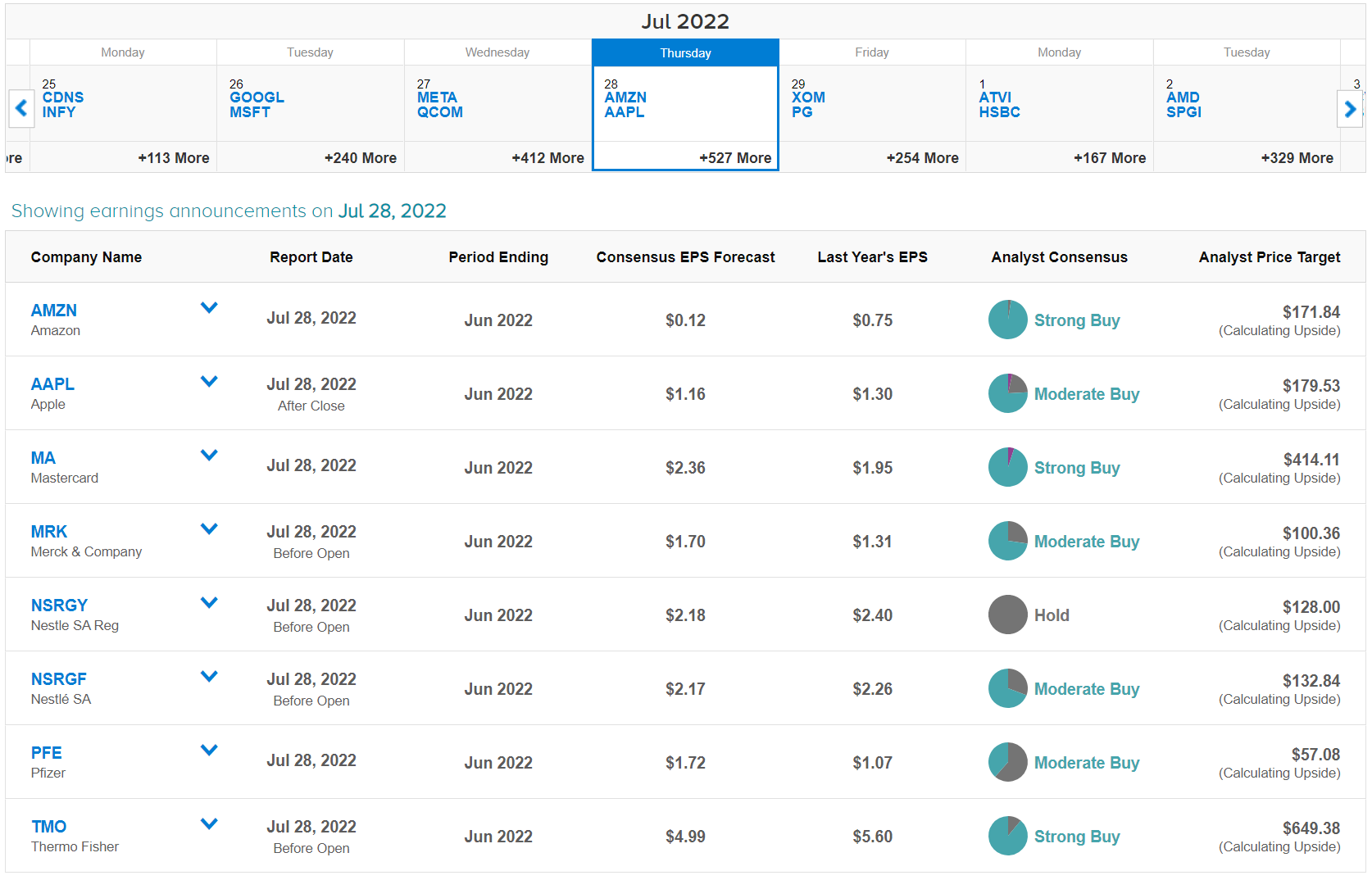
Task: Select Tuesday 2 calendar day
Action: coord(1247,105)
